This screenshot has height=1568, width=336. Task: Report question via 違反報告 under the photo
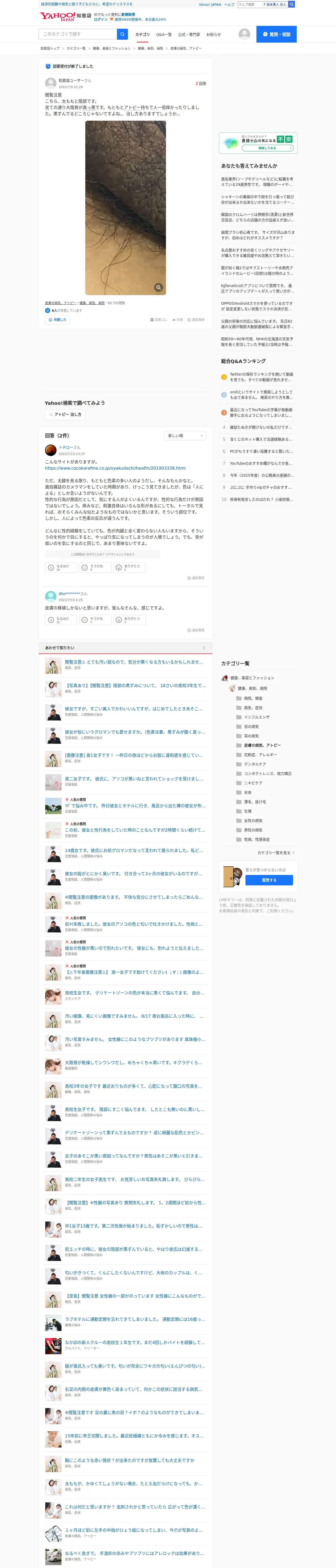click(196, 320)
